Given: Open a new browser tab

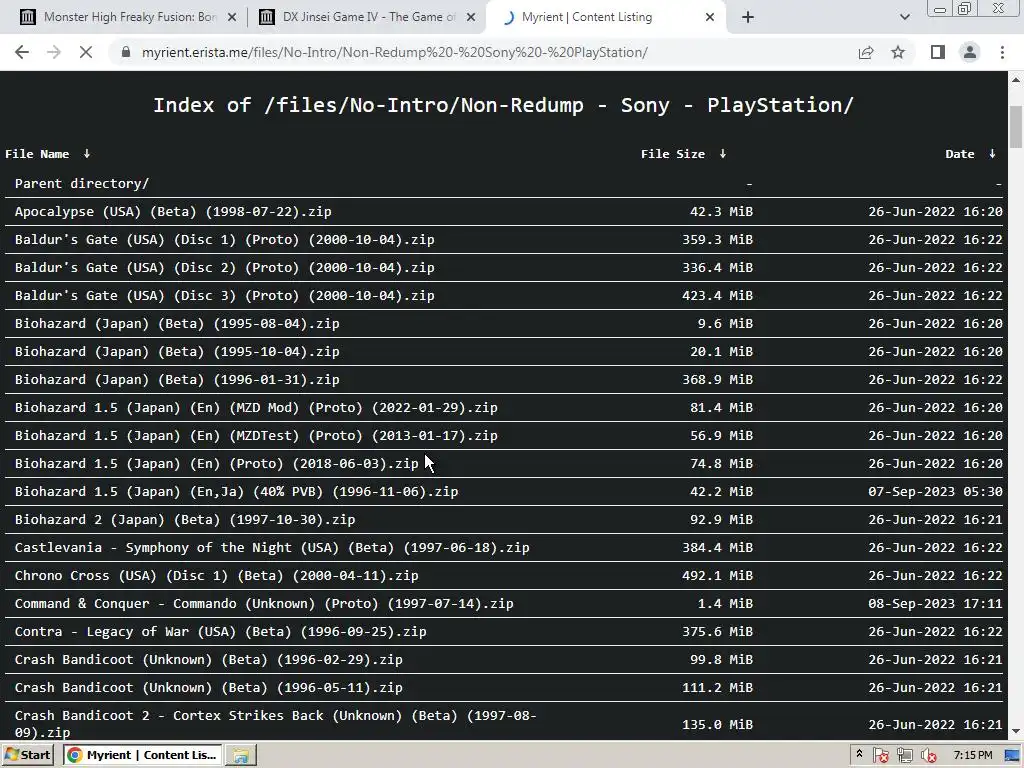Looking at the screenshot, I should coord(748,18).
